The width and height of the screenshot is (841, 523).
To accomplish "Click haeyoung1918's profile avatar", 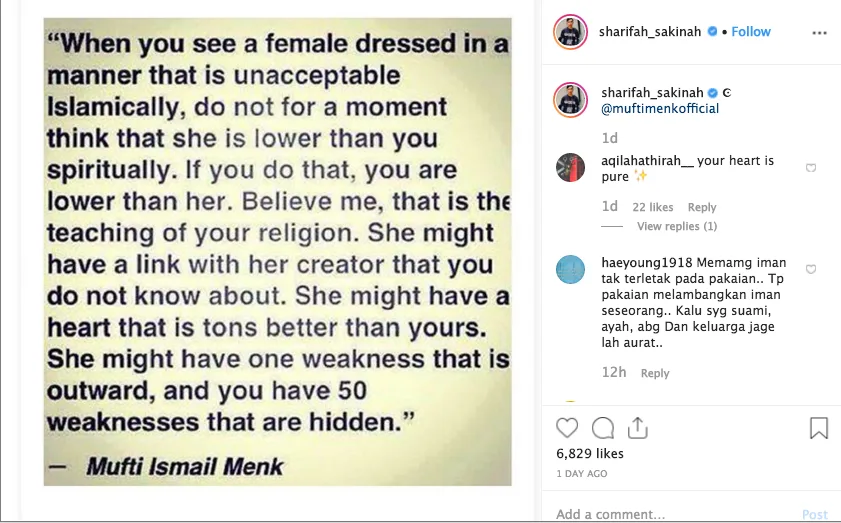I will coord(571,269).
